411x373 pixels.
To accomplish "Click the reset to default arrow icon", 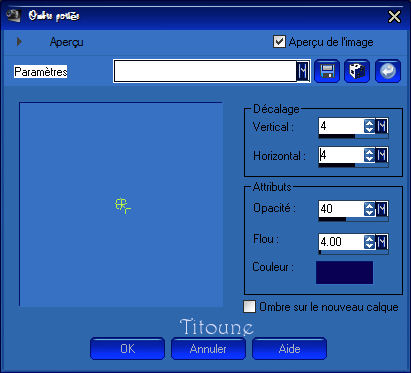I will 388,71.
